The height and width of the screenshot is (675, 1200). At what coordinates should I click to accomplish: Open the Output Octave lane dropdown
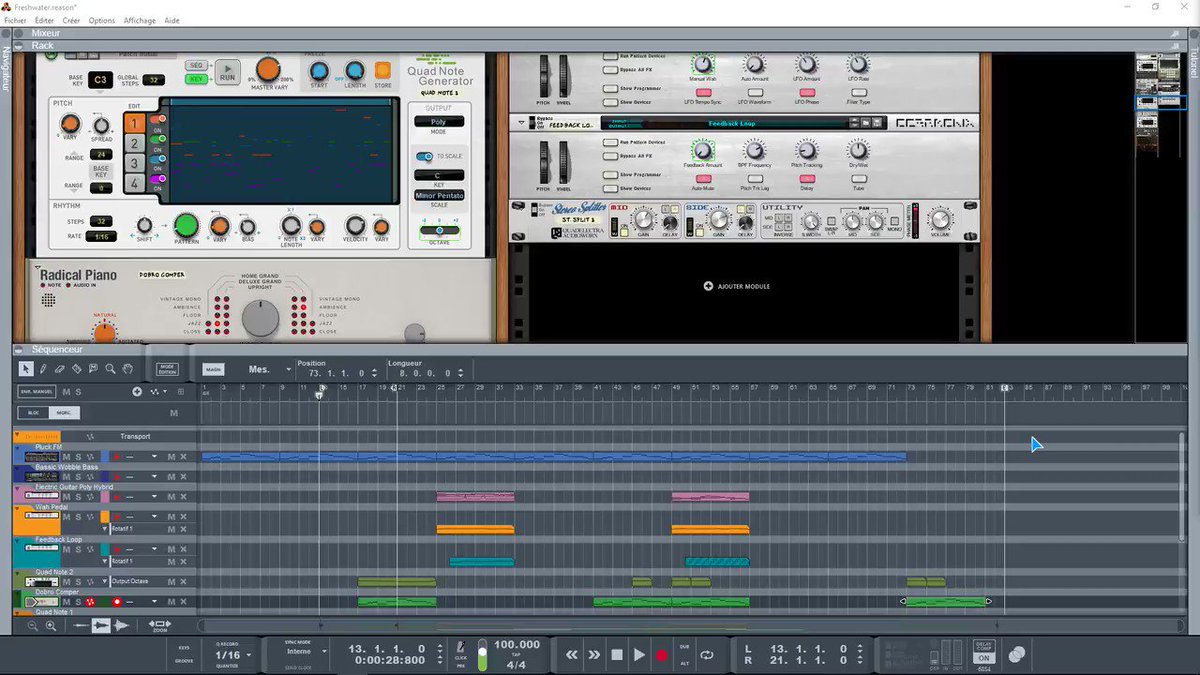(x=104, y=581)
